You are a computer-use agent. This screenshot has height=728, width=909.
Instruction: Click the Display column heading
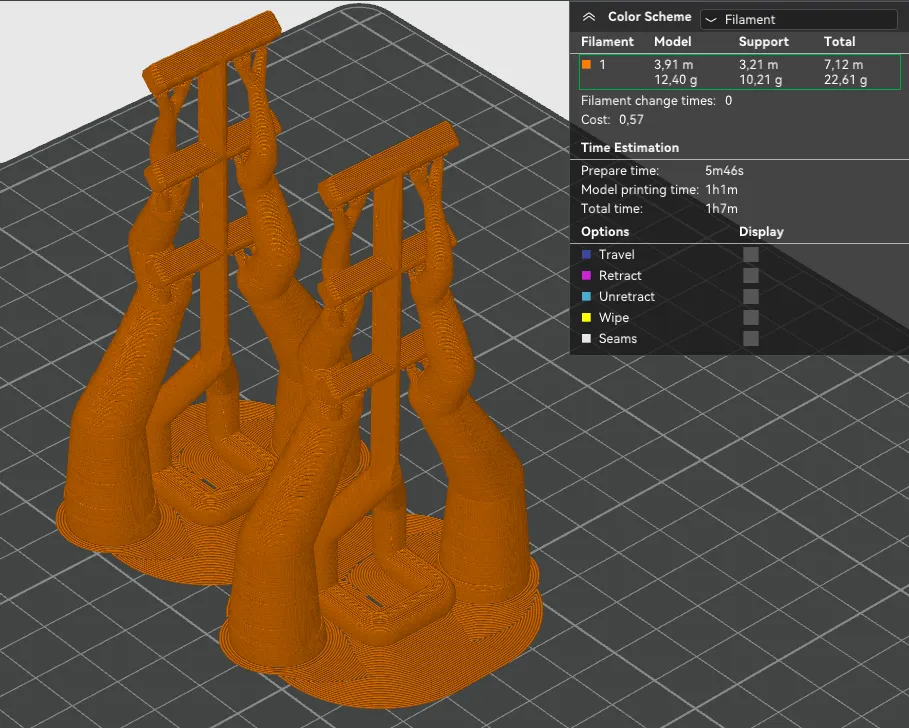pos(761,232)
